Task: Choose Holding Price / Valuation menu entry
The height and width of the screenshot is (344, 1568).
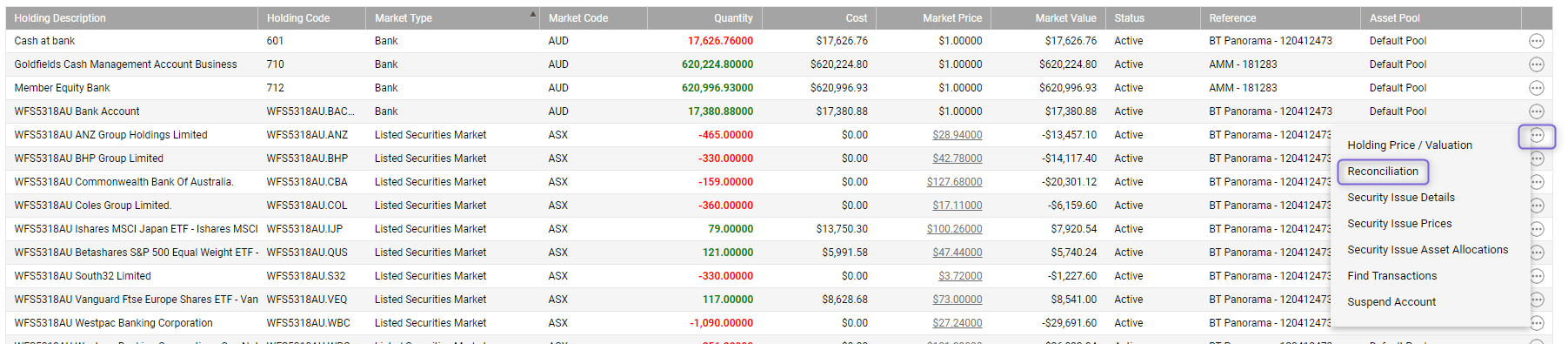Action: (x=1409, y=145)
